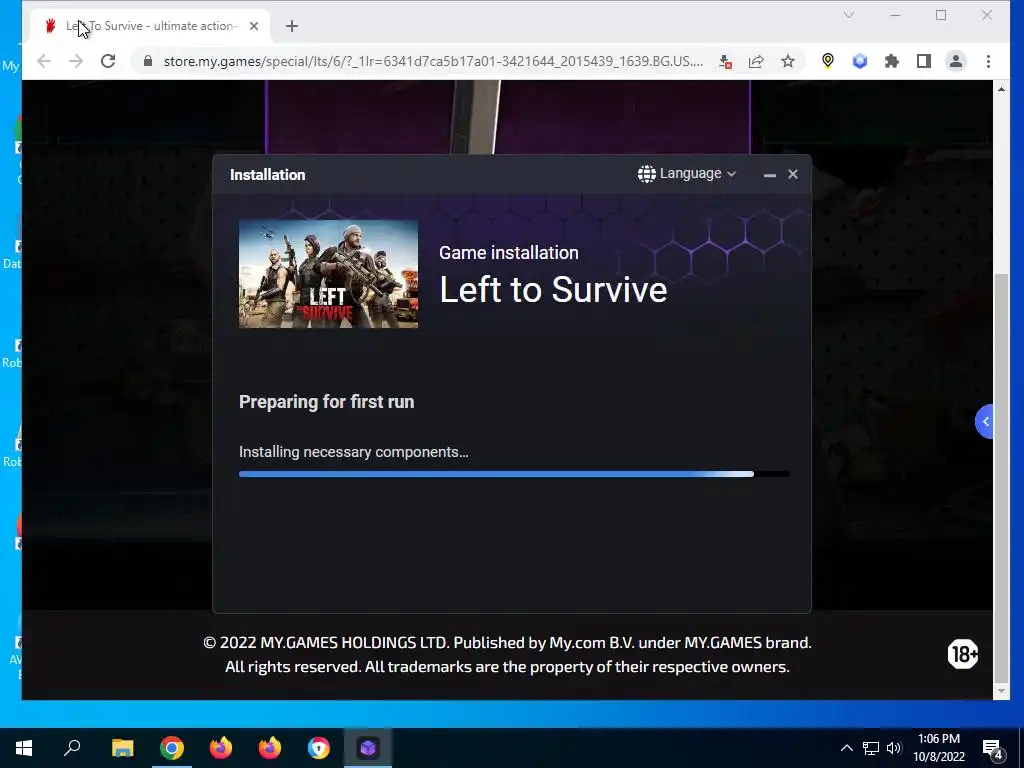
Task: Open Windows taskbar search
Action: click(72, 748)
